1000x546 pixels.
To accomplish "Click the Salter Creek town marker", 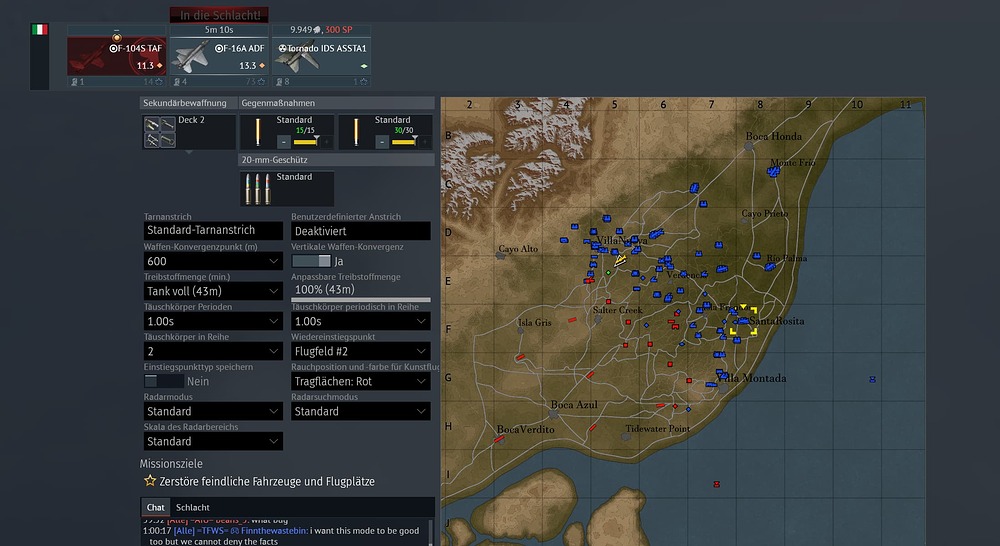I will pyautogui.click(x=598, y=319).
